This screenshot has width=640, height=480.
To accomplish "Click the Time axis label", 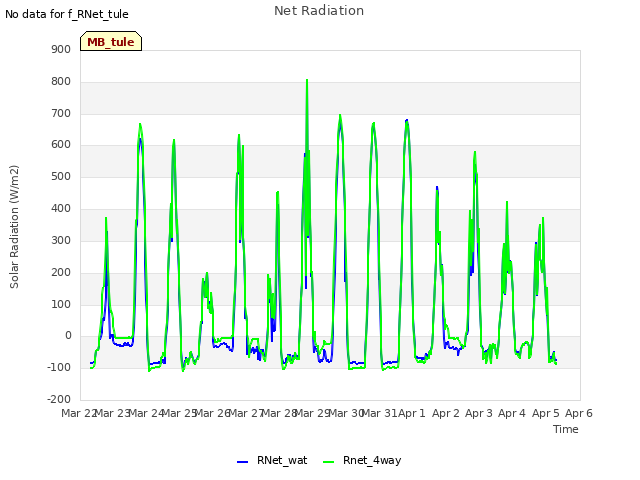I will coord(566,429).
